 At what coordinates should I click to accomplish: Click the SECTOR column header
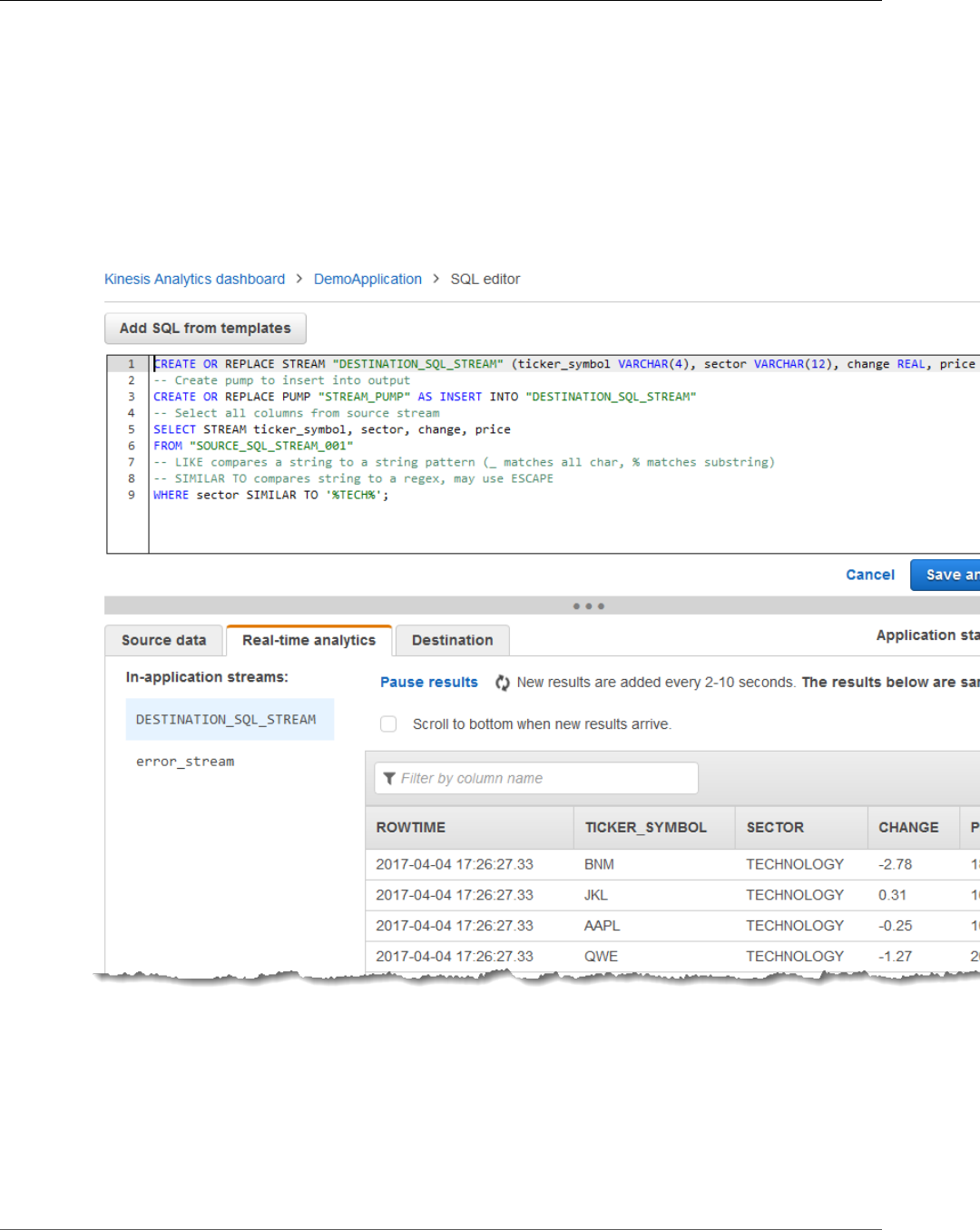775,828
